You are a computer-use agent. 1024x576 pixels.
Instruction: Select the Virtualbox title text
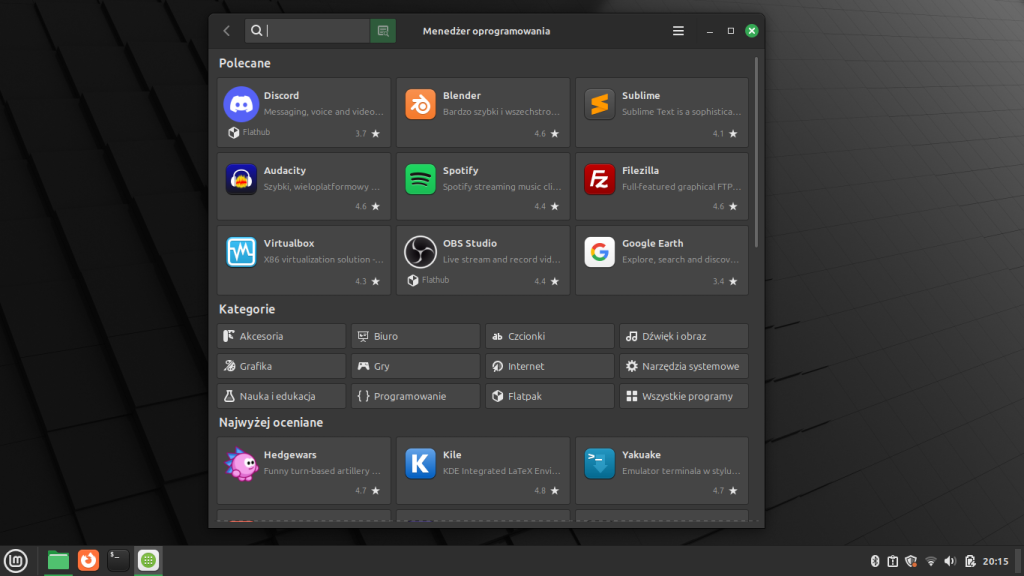coord(289,243)
